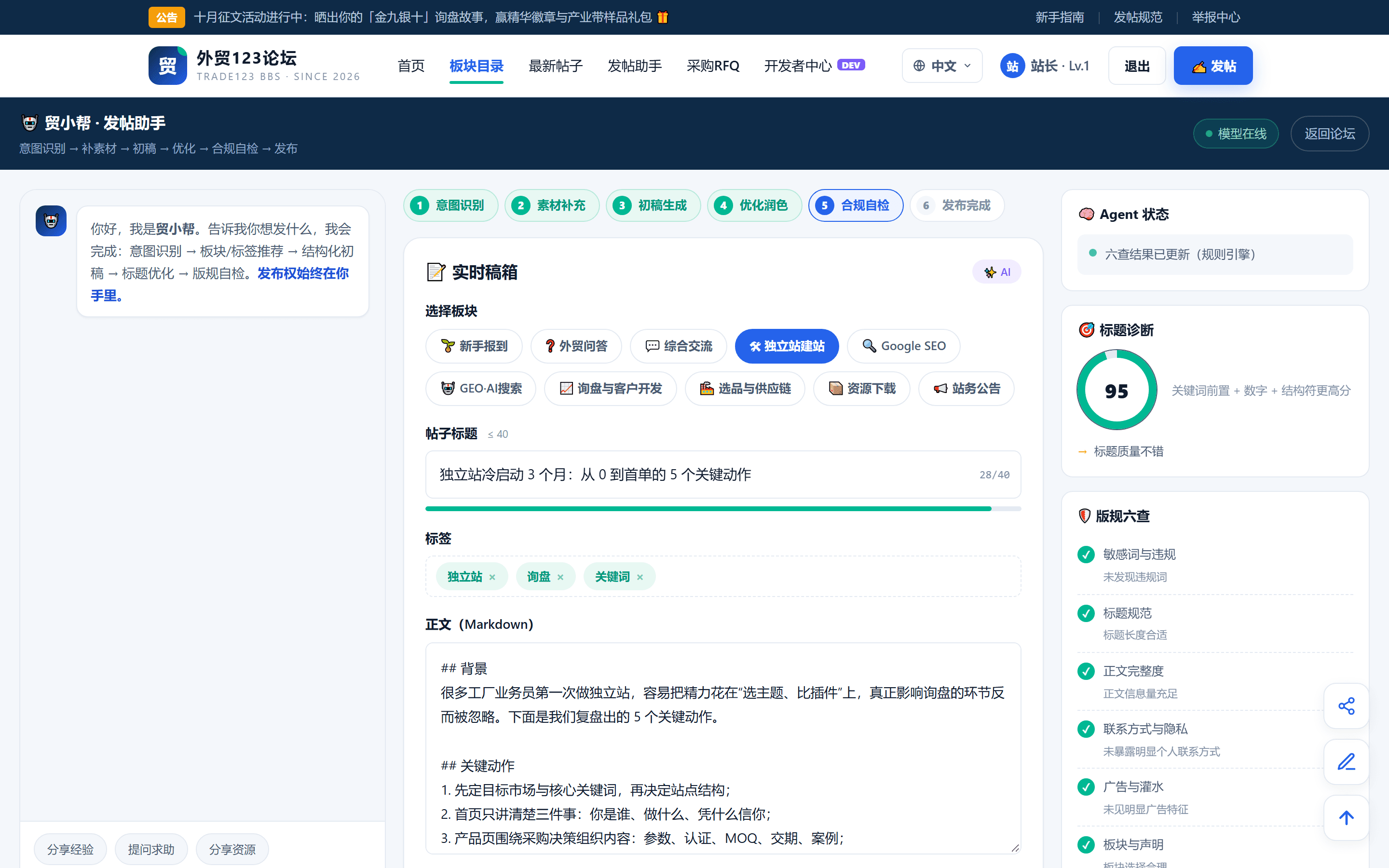Select the 站务公告 board chip

click(967, 389)
